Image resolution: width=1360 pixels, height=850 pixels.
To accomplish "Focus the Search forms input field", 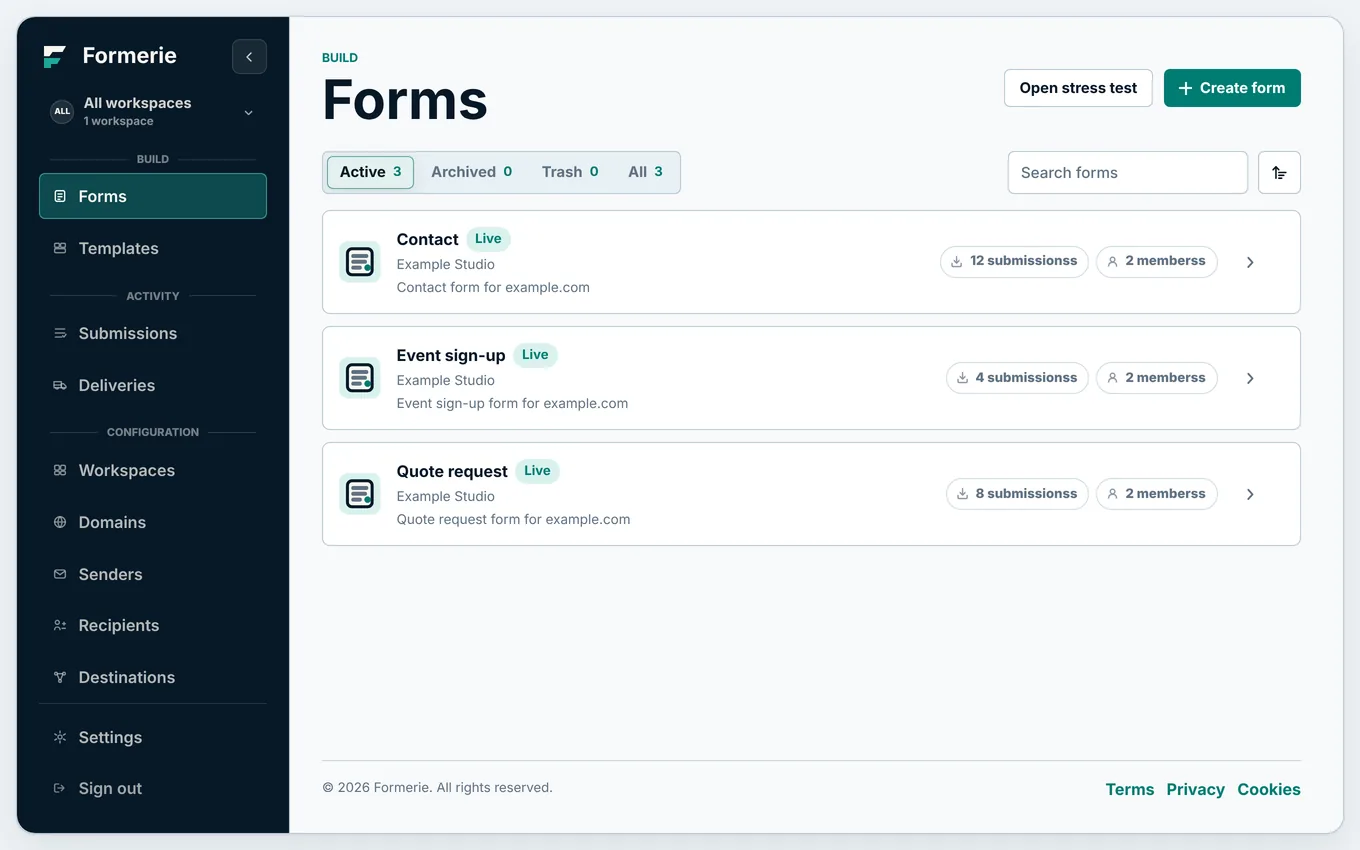I will click(x=1128, y=173).
